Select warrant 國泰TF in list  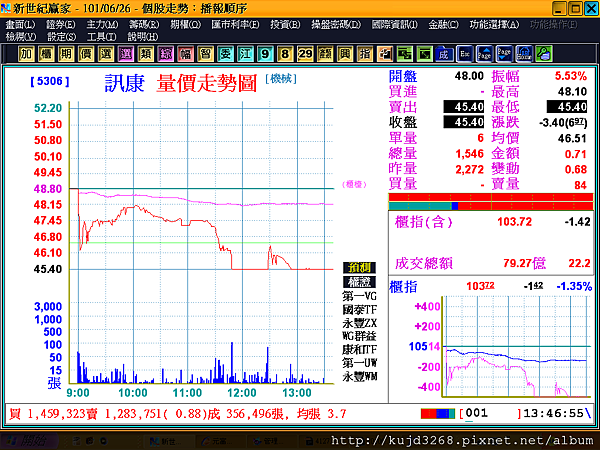[x=359, y=310]
